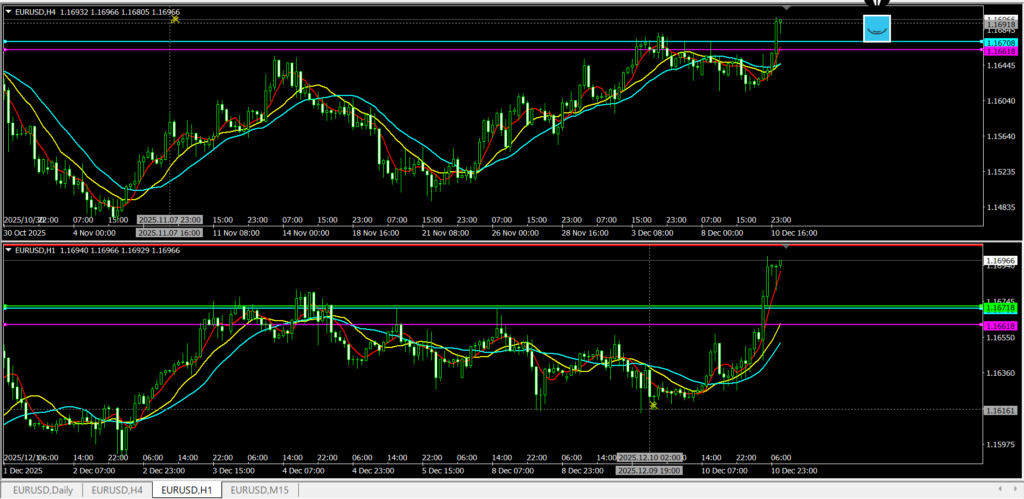Select magenta 1.16618 price label on H4 chart
Image resolution: width=1024 pixels, height=499 pixels.
click(x=1000, y=51)
